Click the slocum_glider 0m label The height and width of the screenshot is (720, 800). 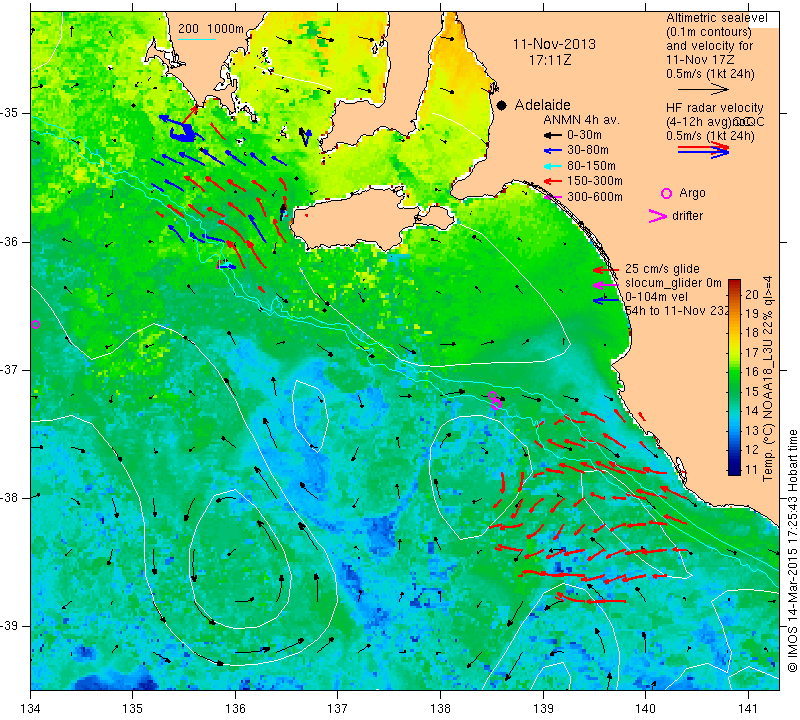[x=673, y=283]
